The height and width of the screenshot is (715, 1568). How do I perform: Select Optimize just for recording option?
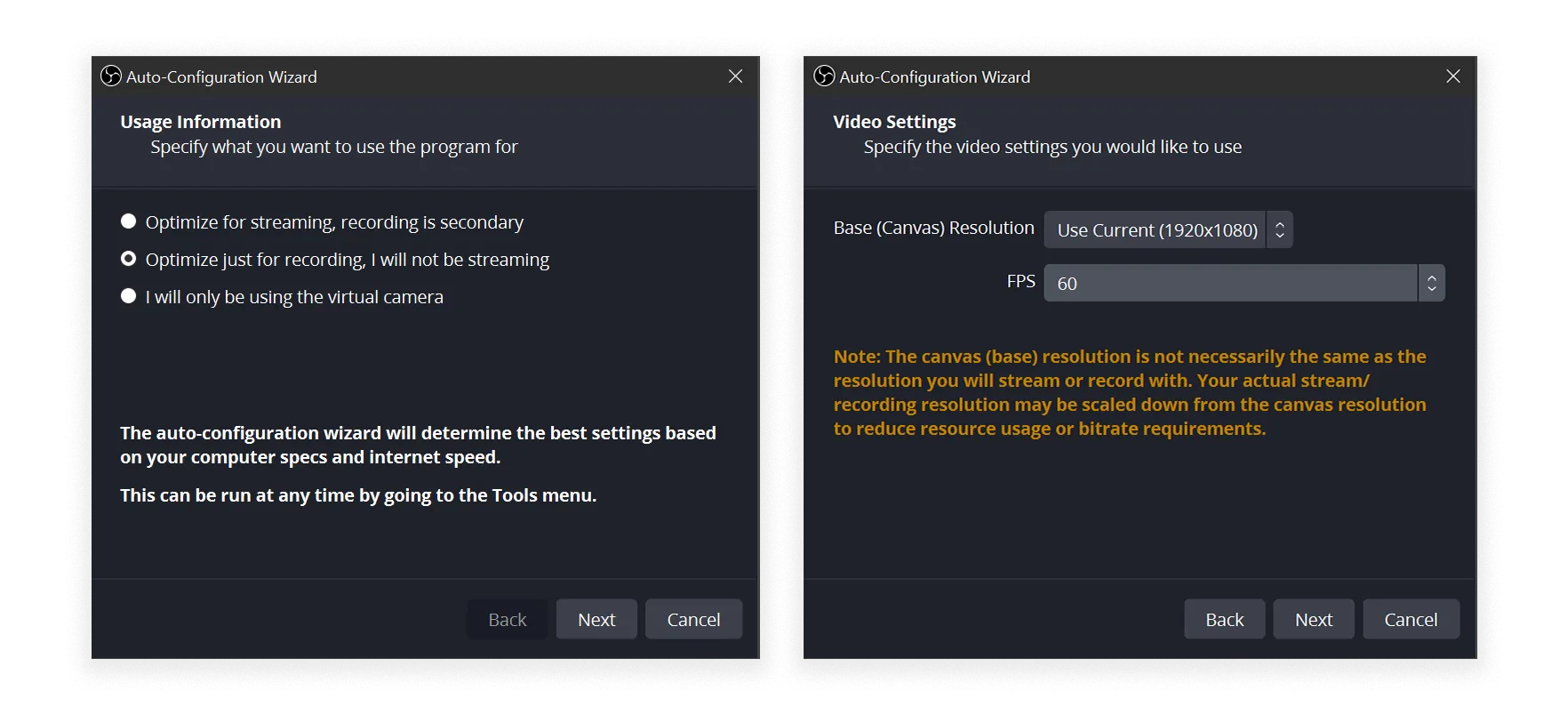coord(129,259)
